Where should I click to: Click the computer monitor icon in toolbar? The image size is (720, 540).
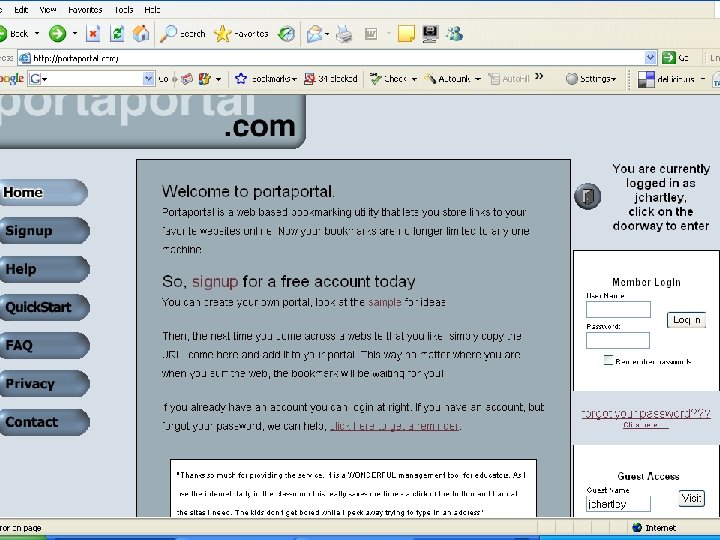[430, 34]
